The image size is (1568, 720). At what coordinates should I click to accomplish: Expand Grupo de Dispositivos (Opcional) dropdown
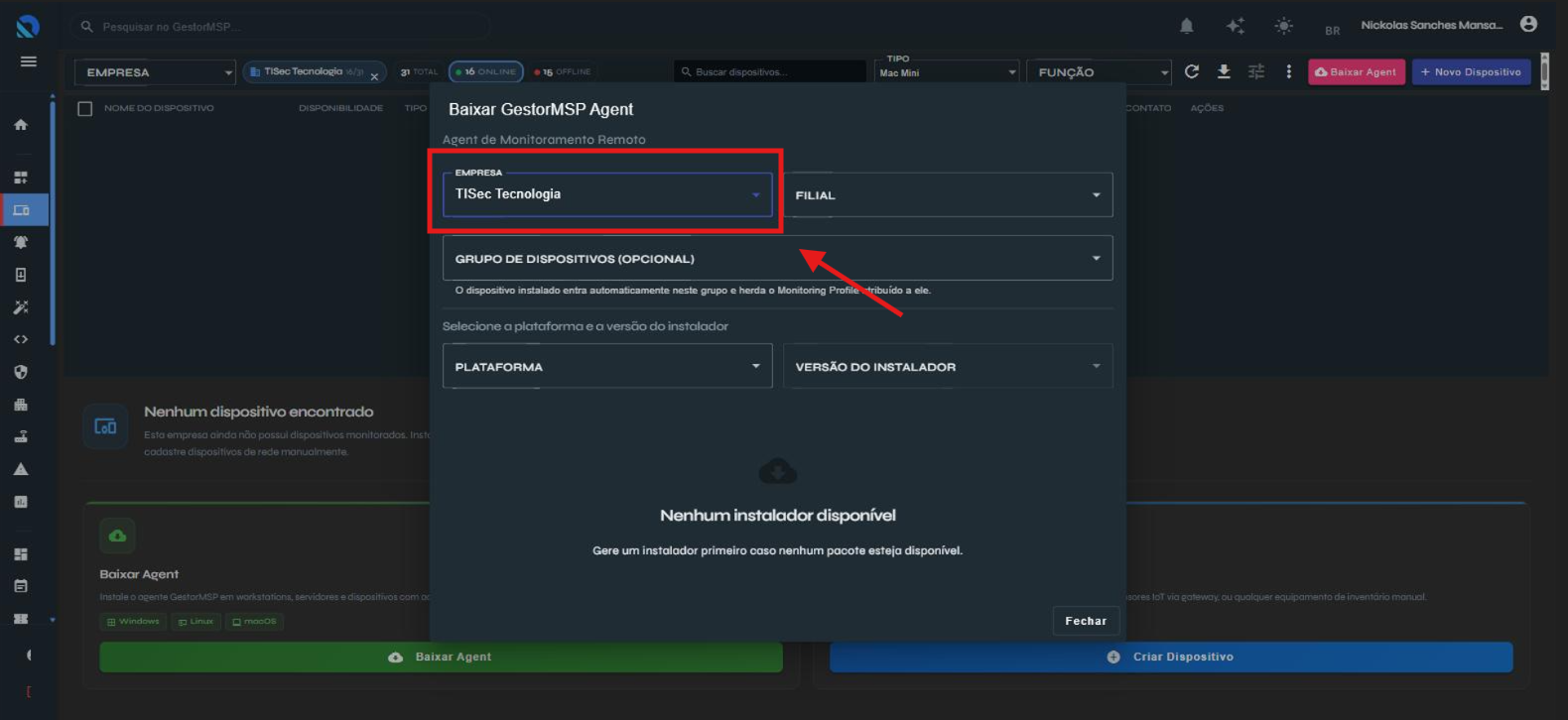click(777, 259)
